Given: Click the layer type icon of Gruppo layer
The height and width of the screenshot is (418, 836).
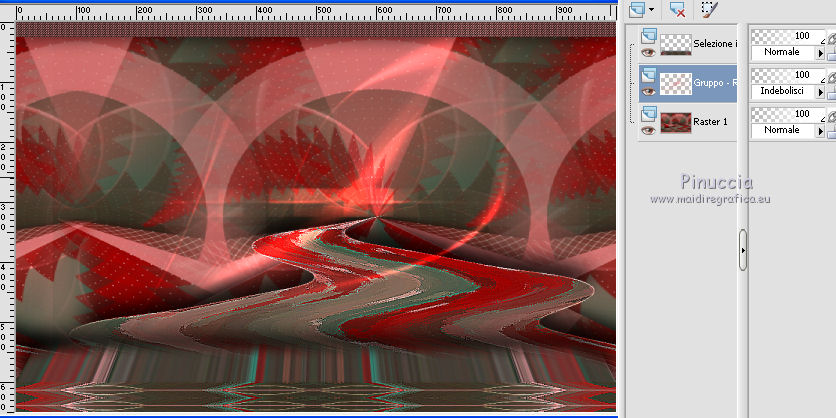Looking at the screenshot, I should click(x=648, y=75).
